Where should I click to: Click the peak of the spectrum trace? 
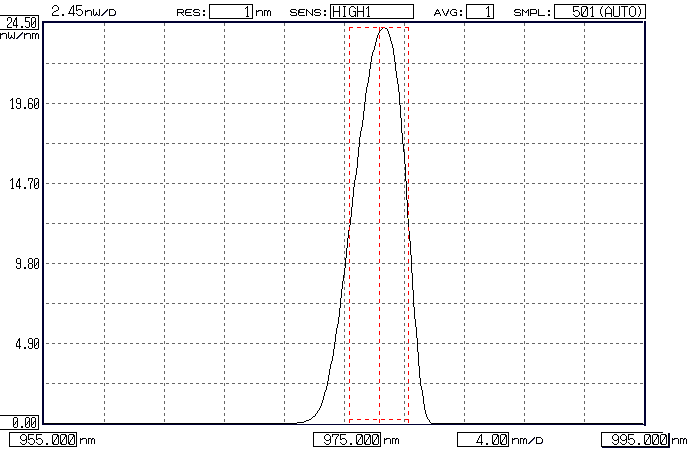coord(384,28)
